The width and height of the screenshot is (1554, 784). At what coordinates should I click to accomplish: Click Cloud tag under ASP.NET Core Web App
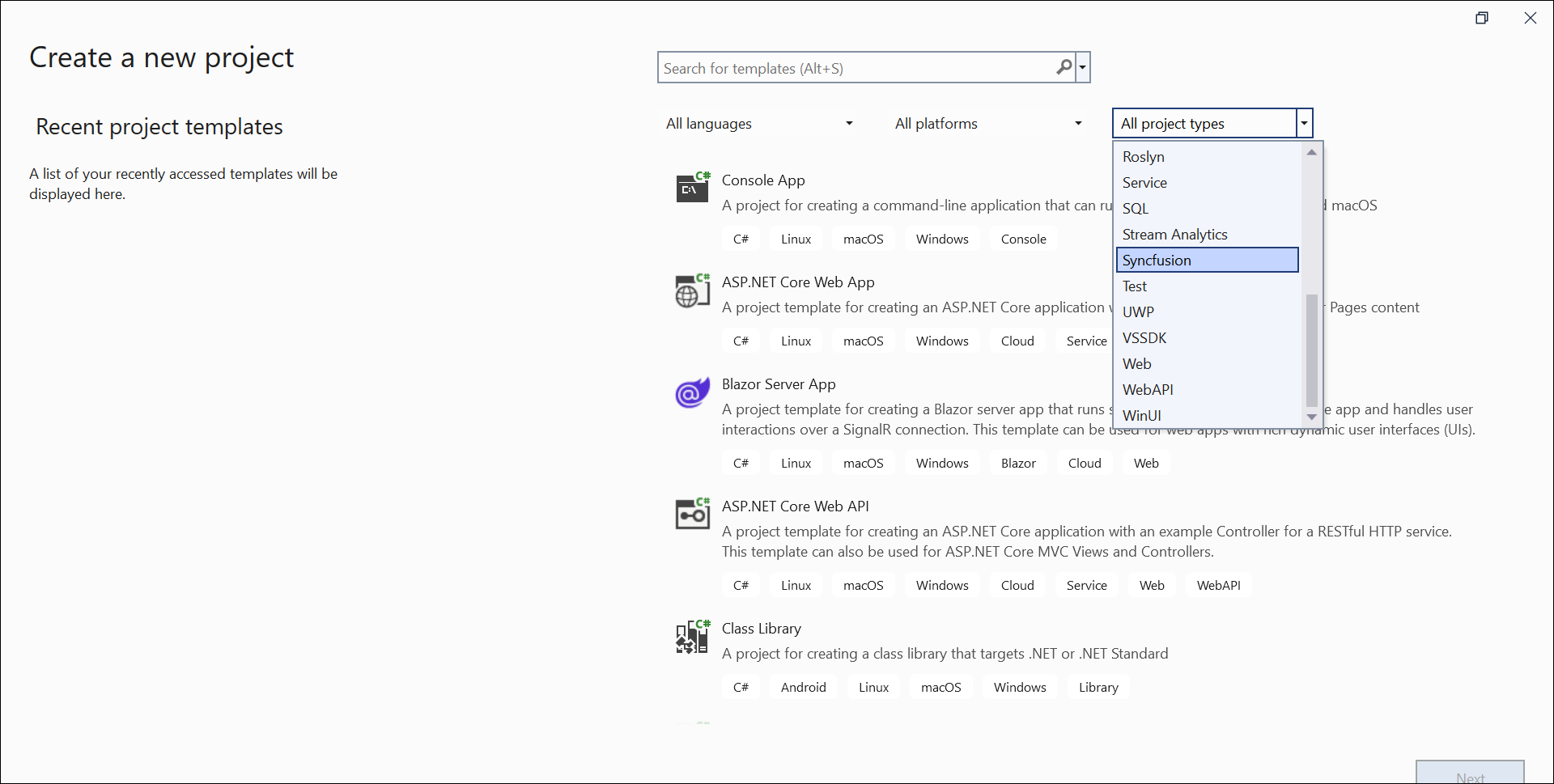(1017, 341)
